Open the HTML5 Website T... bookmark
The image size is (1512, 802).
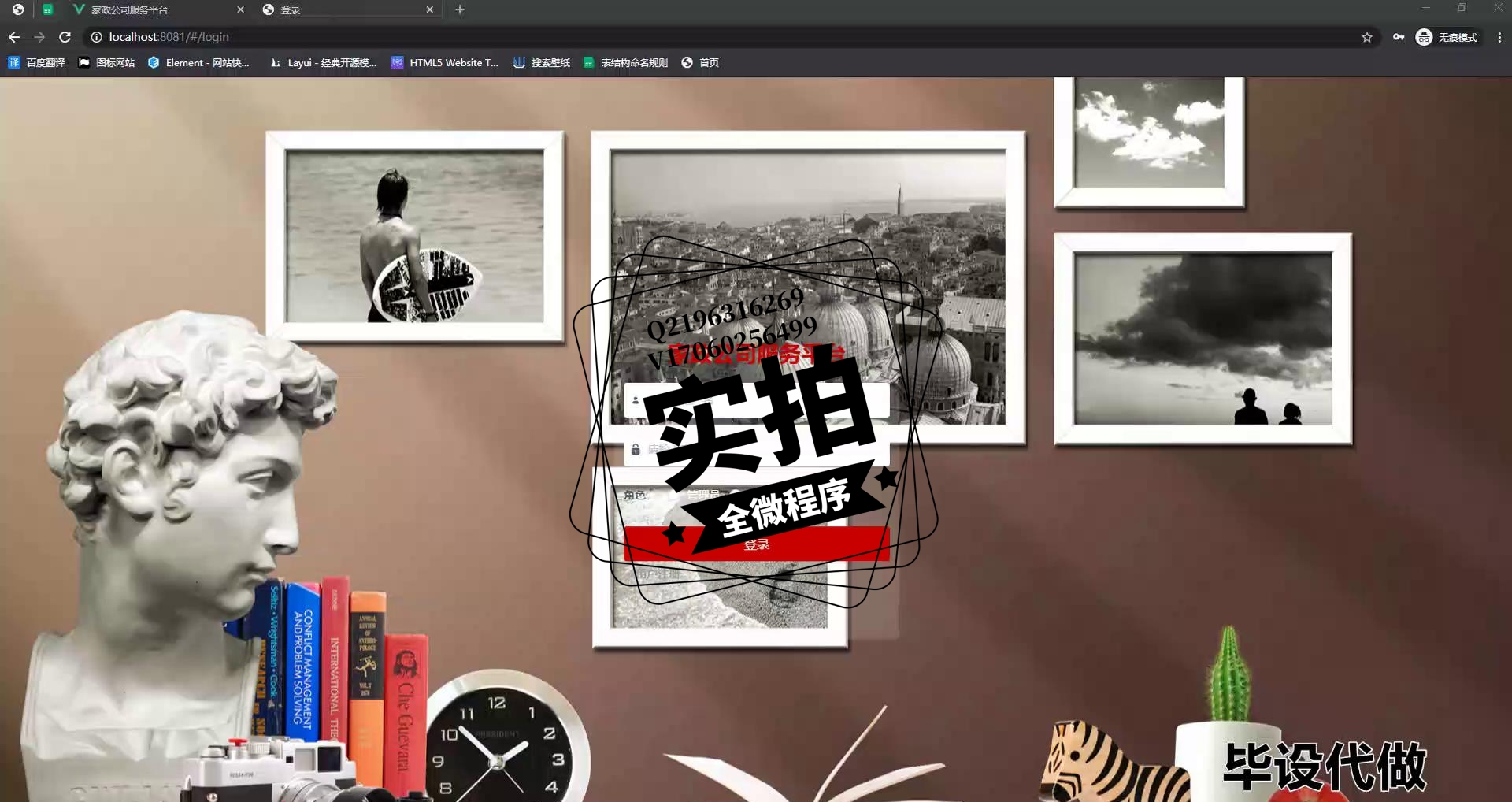pyautogui.click(x=445, y=62)
